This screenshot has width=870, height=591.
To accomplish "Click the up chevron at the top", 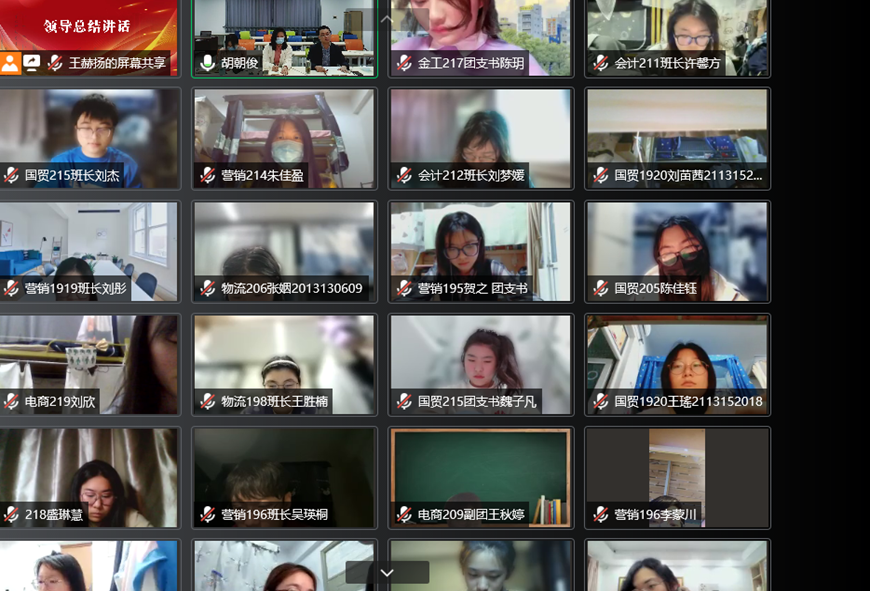I will click(x=387, y=19).
